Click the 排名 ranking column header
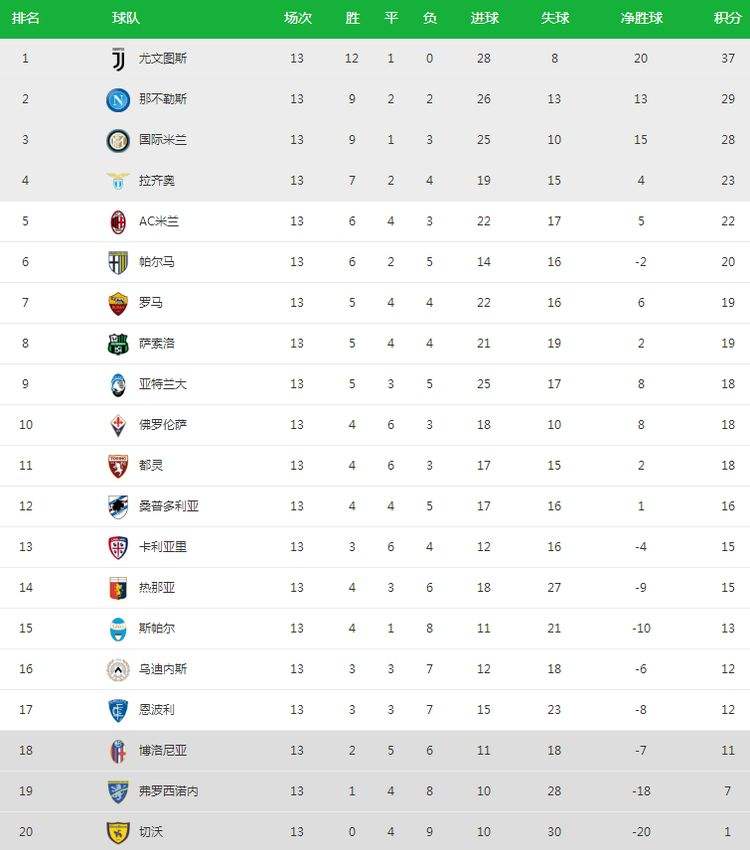Image resolution: width=750 pixels, height=850 pixels. 25,18
